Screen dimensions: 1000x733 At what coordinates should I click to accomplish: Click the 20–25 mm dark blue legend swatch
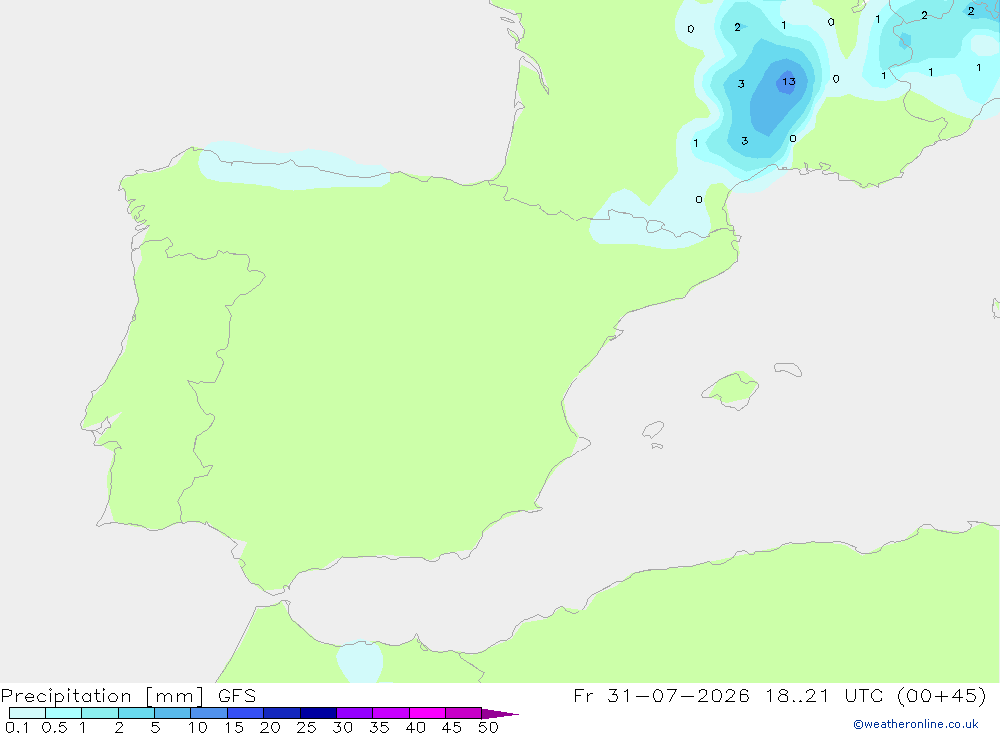[x=281, y=713]
